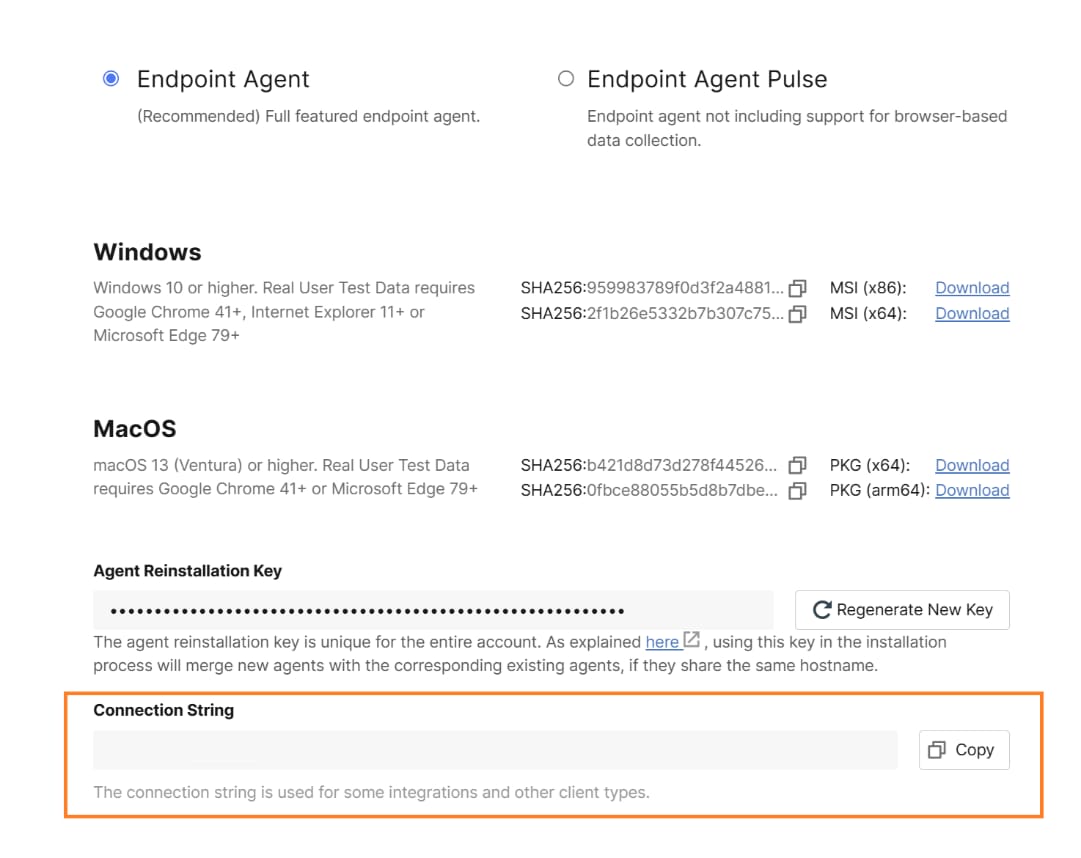Screen dimensions: 1081x858
Task: Download the MacOS PKG (arm64) package
Action: 972,491
